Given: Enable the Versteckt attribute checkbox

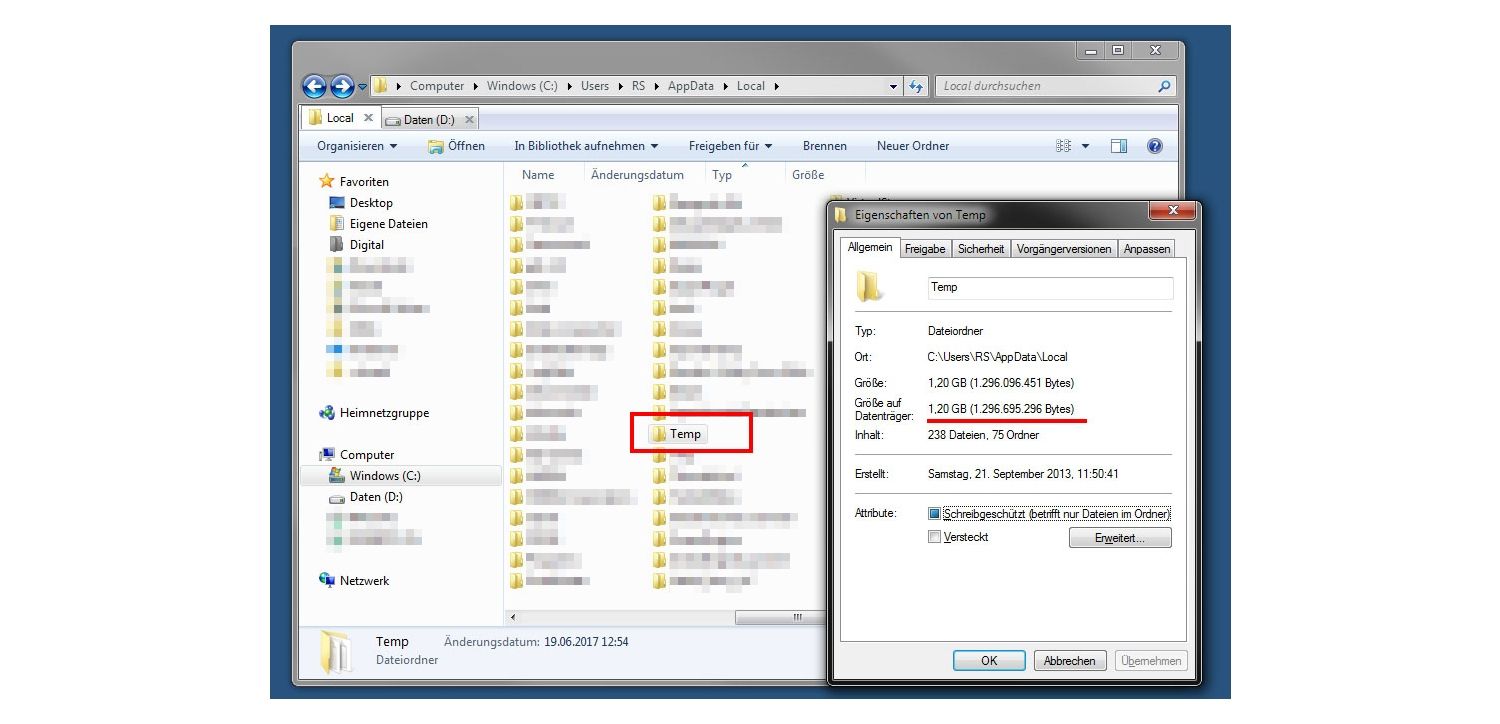Looking at the screenshot, I should coord(935,537).
